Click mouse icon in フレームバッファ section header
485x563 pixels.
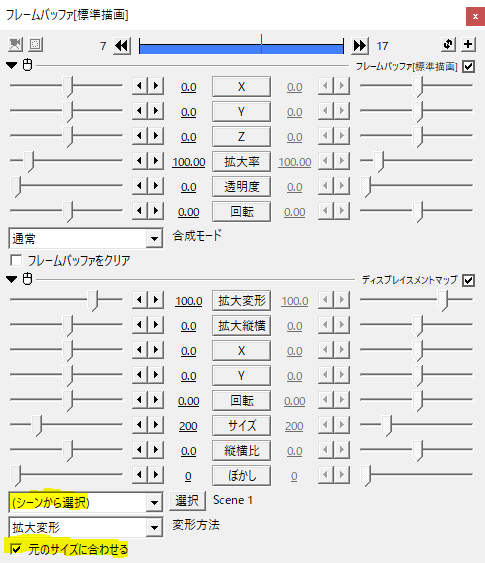coord(27,65)
